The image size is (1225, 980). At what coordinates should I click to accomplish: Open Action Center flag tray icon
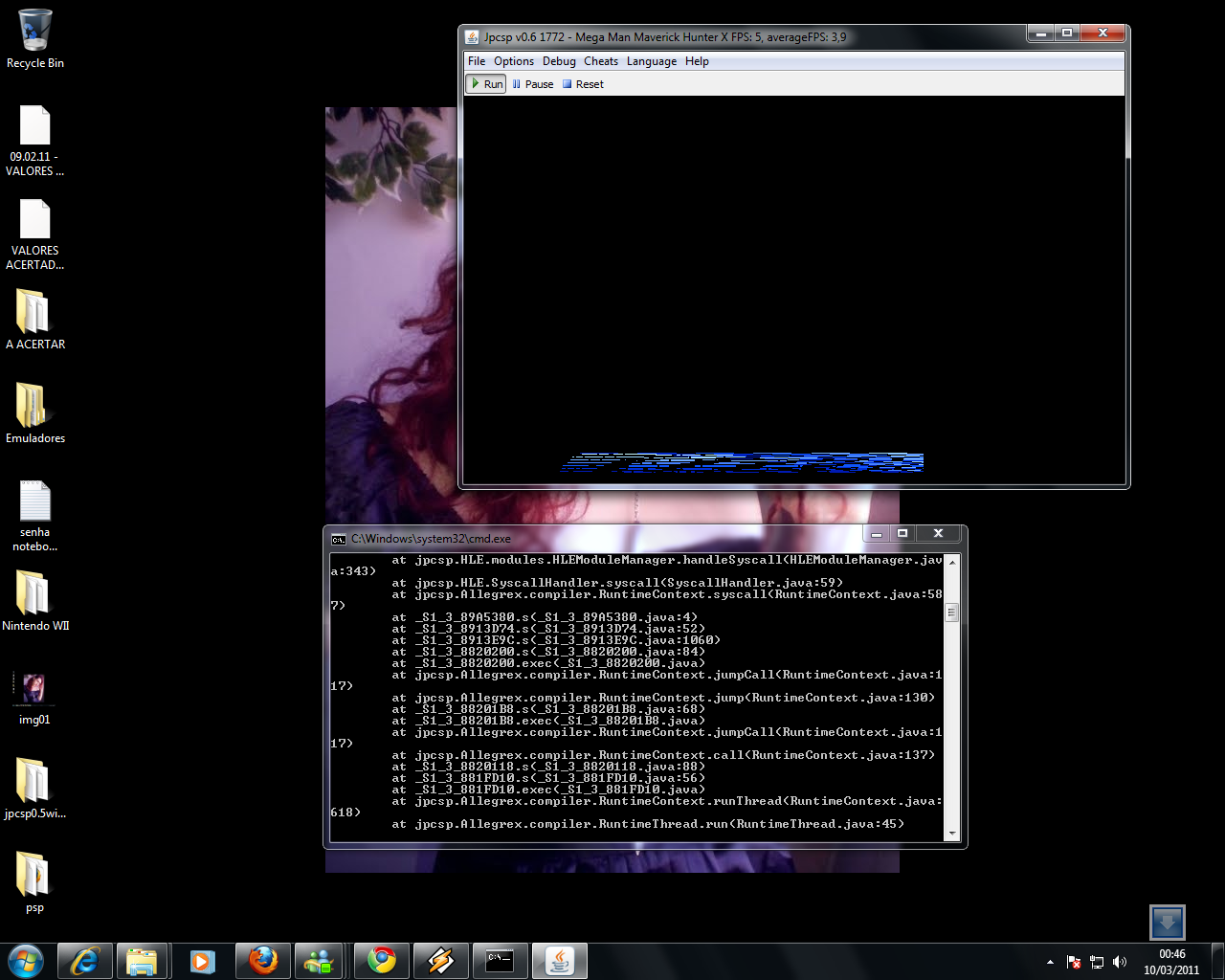(x=1074, y=962)
